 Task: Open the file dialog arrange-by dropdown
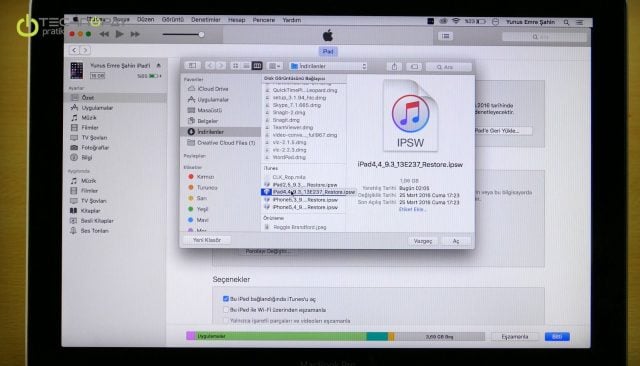(275, 66)
